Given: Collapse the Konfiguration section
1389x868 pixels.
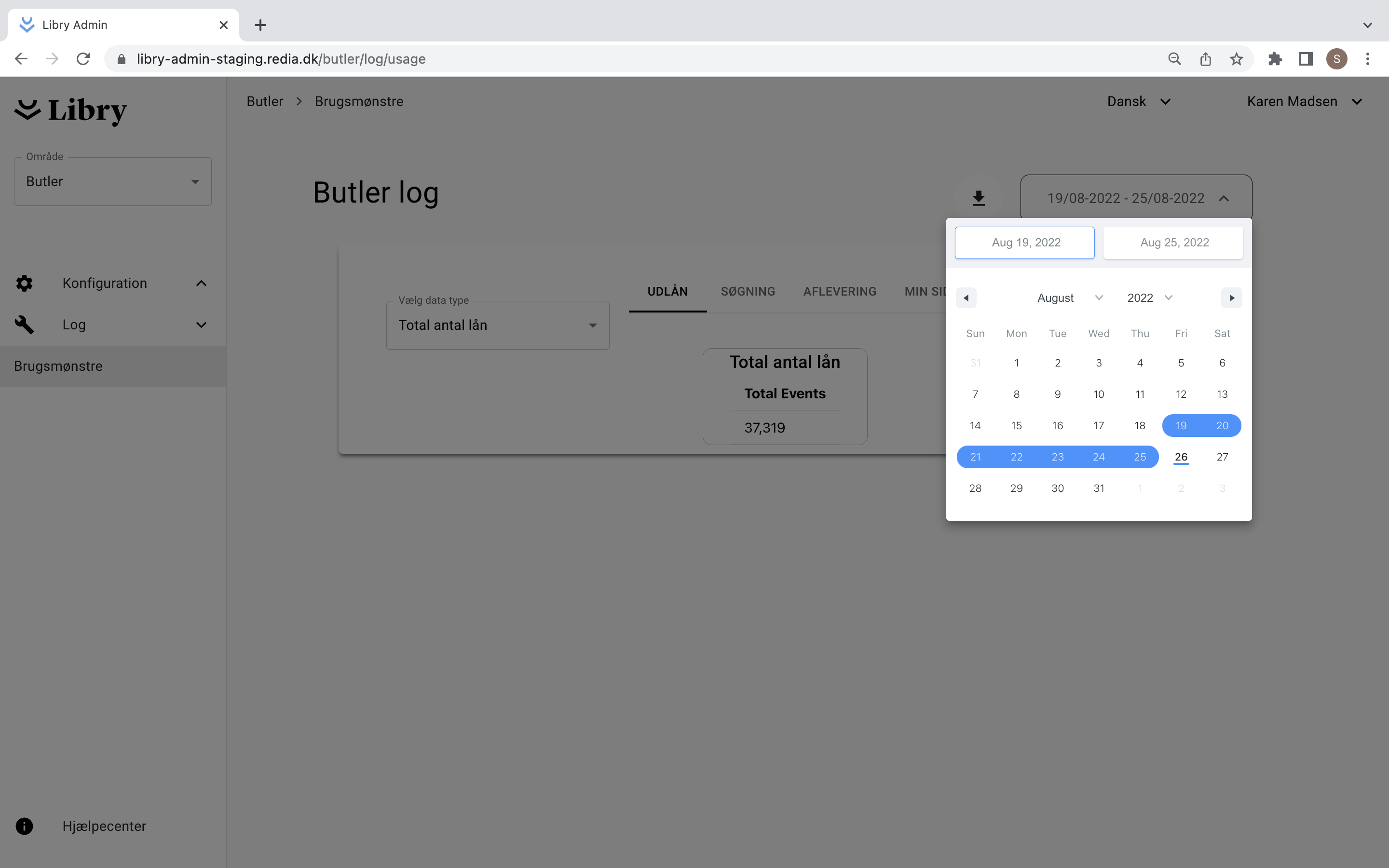Looking at the screenshot, I should pos(201,284).
